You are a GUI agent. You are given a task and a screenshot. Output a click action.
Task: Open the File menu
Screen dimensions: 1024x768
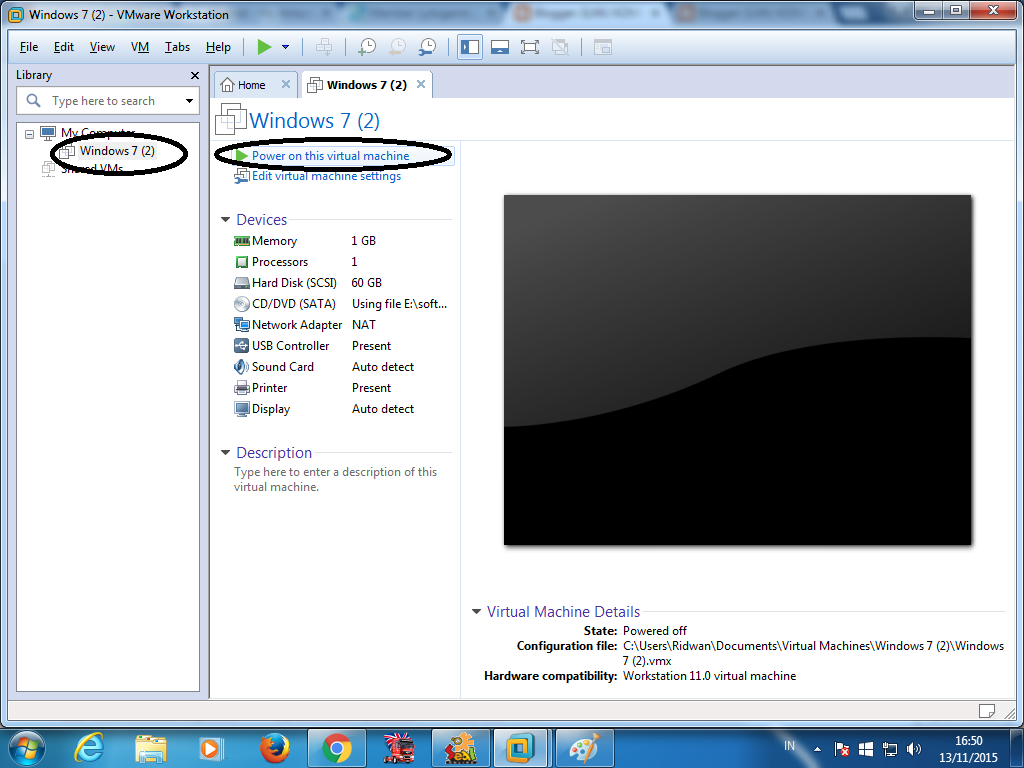29,47
